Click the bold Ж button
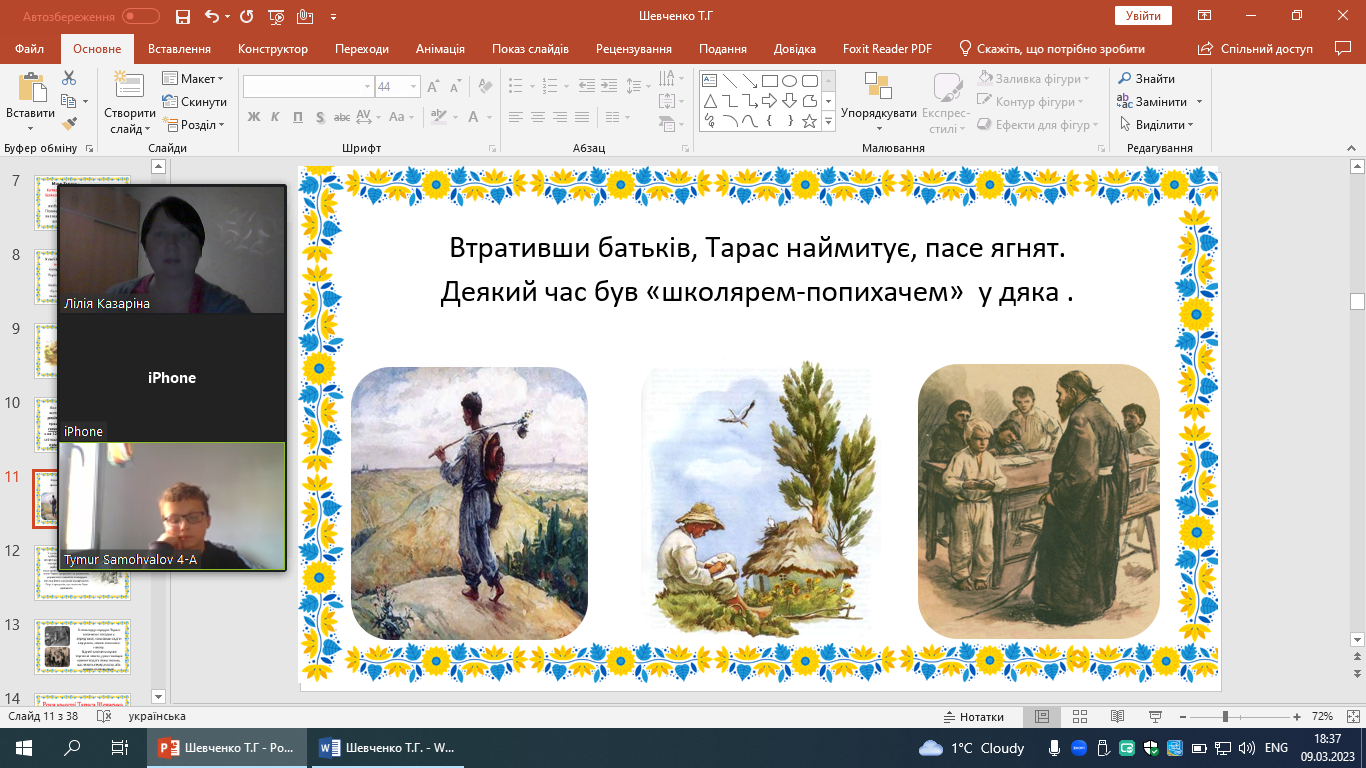This screenshot has height=768, width=1366. click(x=253, y=117)
